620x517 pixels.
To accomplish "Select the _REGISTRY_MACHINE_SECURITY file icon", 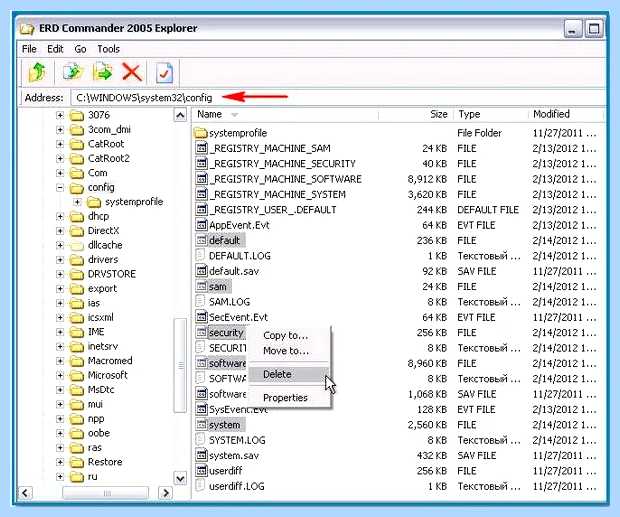I will [x=202, y=164].
